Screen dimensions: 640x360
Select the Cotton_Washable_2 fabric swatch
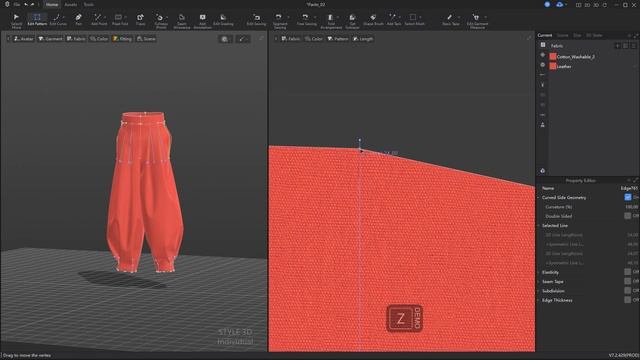click(553, 56)
